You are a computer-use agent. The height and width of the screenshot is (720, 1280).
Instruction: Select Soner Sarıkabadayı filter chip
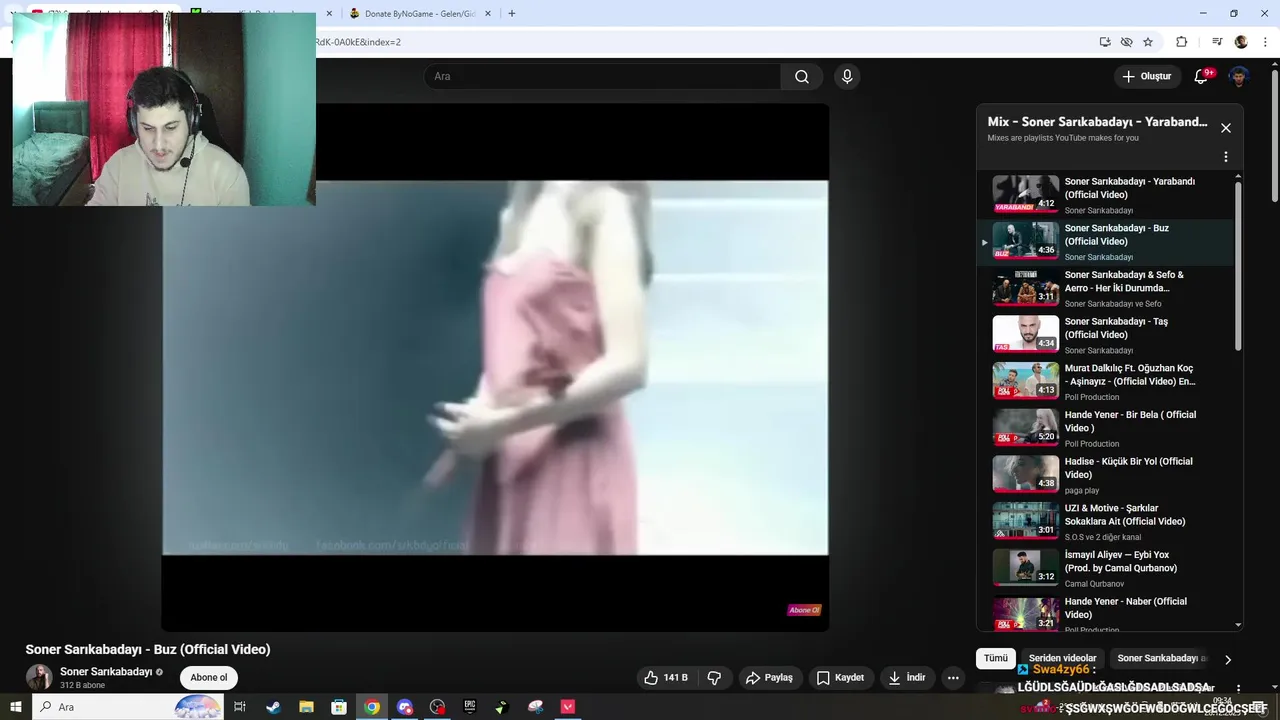click(x=1160, y=658)
